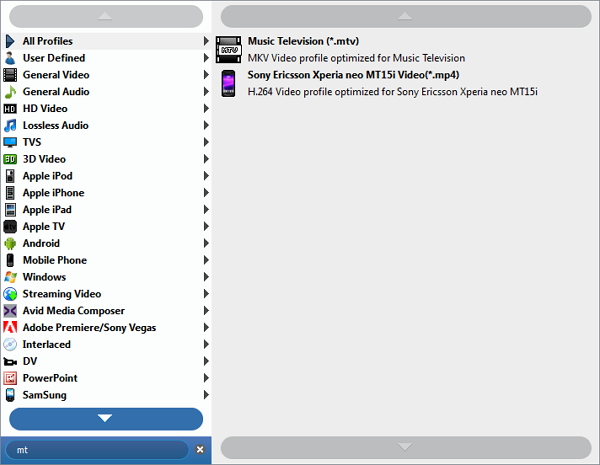The width and height of the screenshot is (600, 465).
Task: Click the General Video filmstrip icon
Action: click(10, 75)
